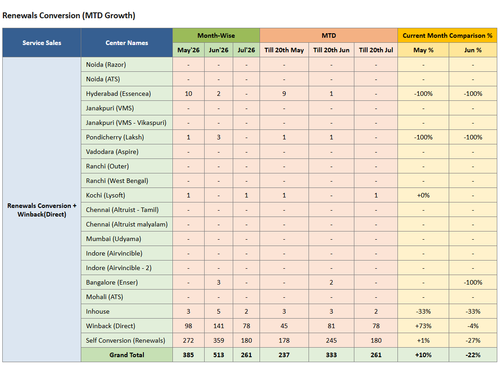Image resolution: width=500 pixels, height=365 pixels.
Task: Select Pondicherry Jun % value -100%
Action: coord(473,137)
